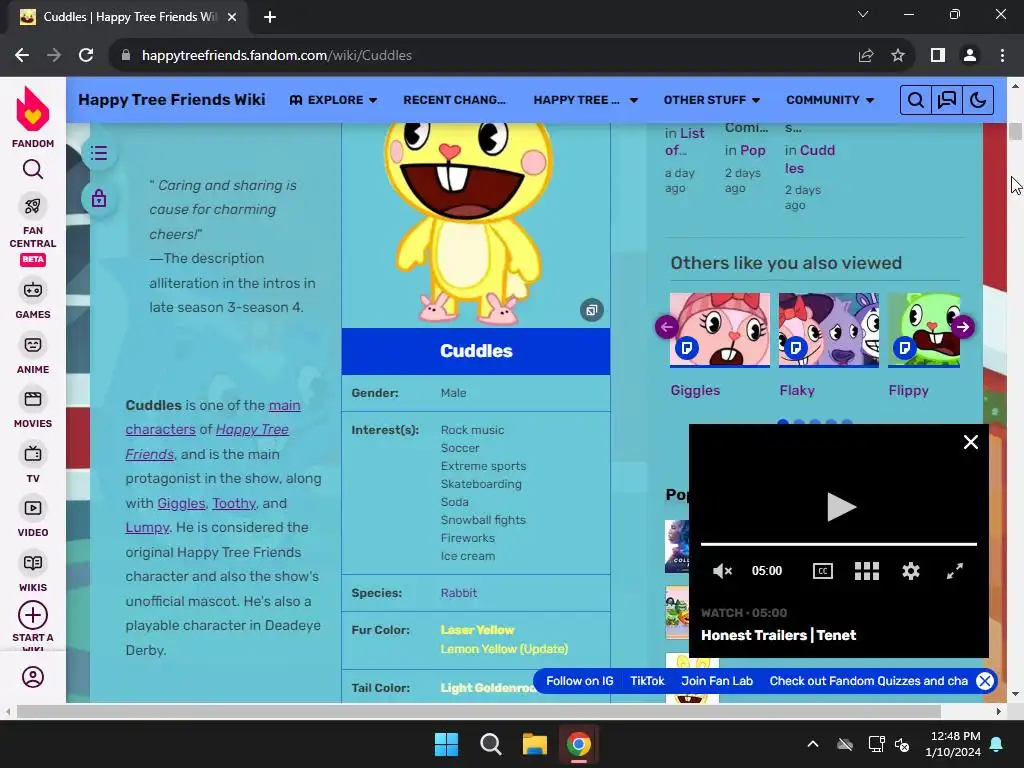Open Fandom sidebar search icon

tap(33, 170)
